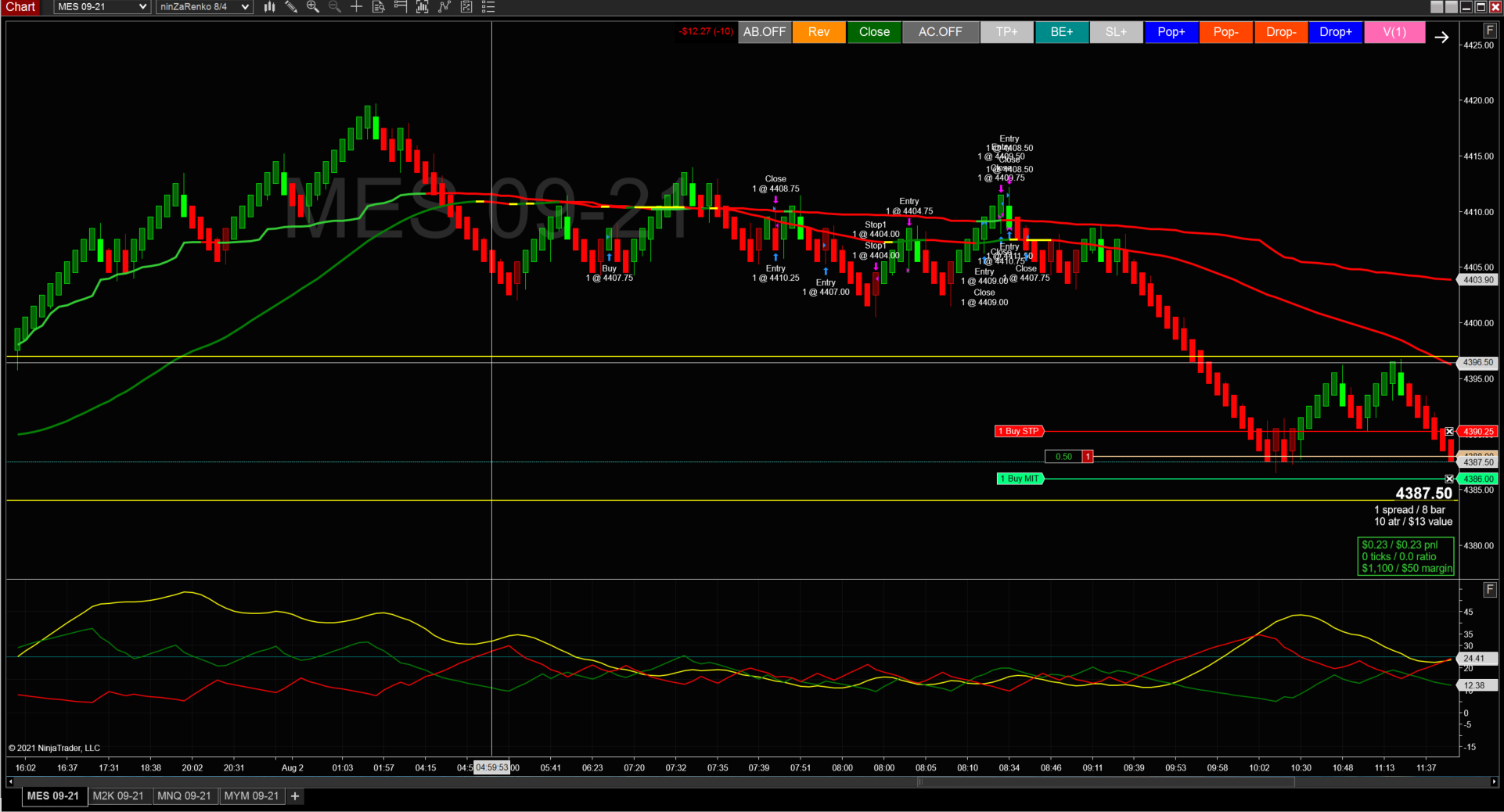The width and height of the screenshot is (1504, 812).
Task: Click the 4386.00 MIT price marker
Action: pos(1477,479)
